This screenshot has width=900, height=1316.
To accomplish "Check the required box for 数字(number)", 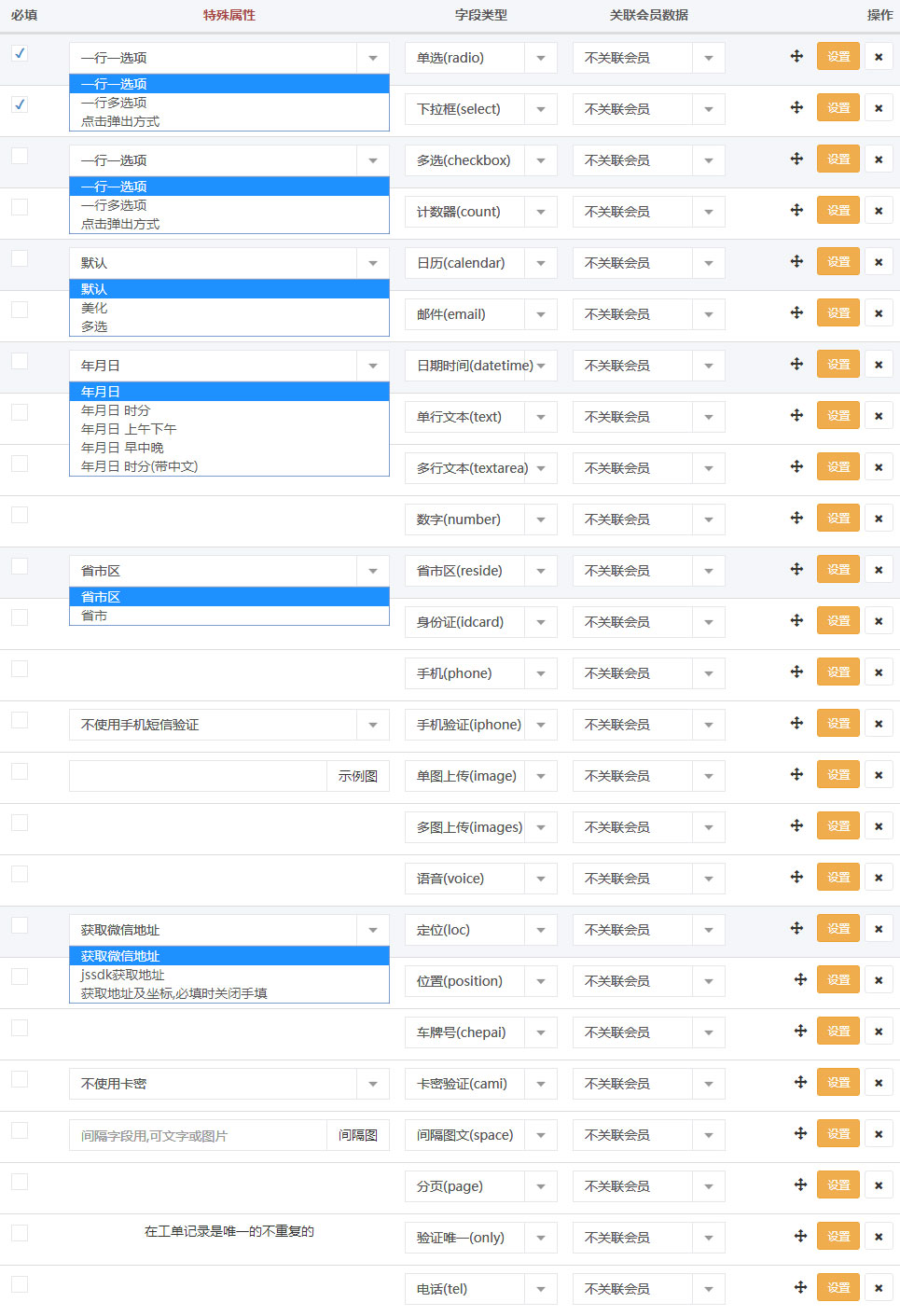I will click(19, 514).
